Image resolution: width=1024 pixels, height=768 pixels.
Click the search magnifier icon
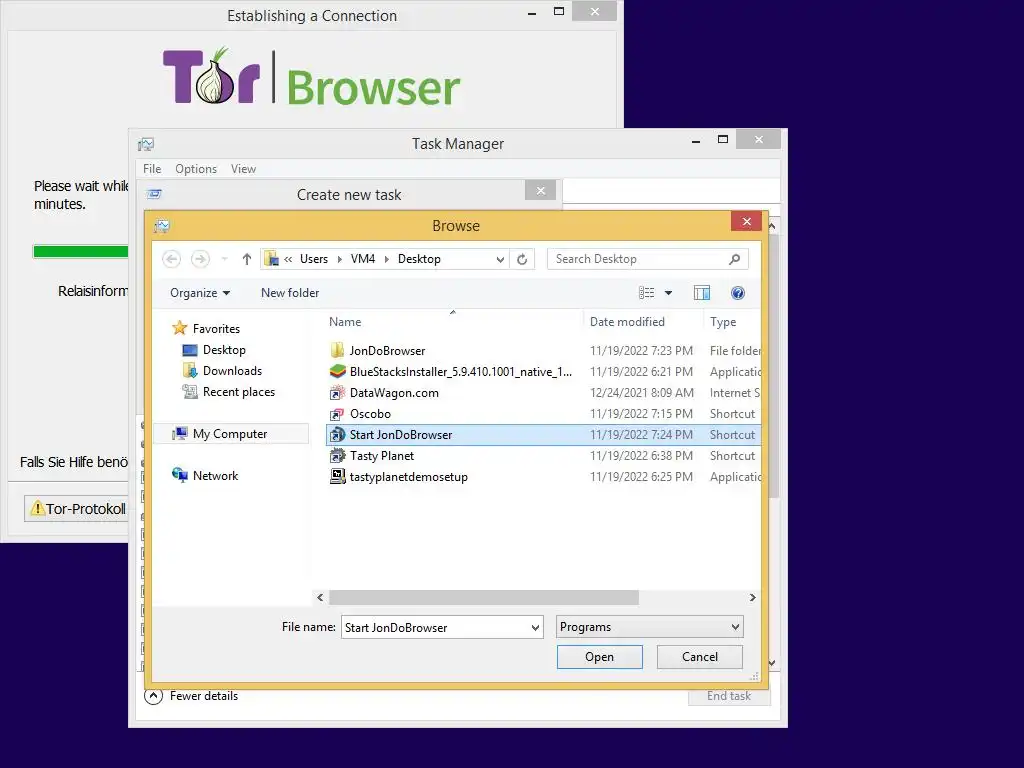(x=734, y=259)
